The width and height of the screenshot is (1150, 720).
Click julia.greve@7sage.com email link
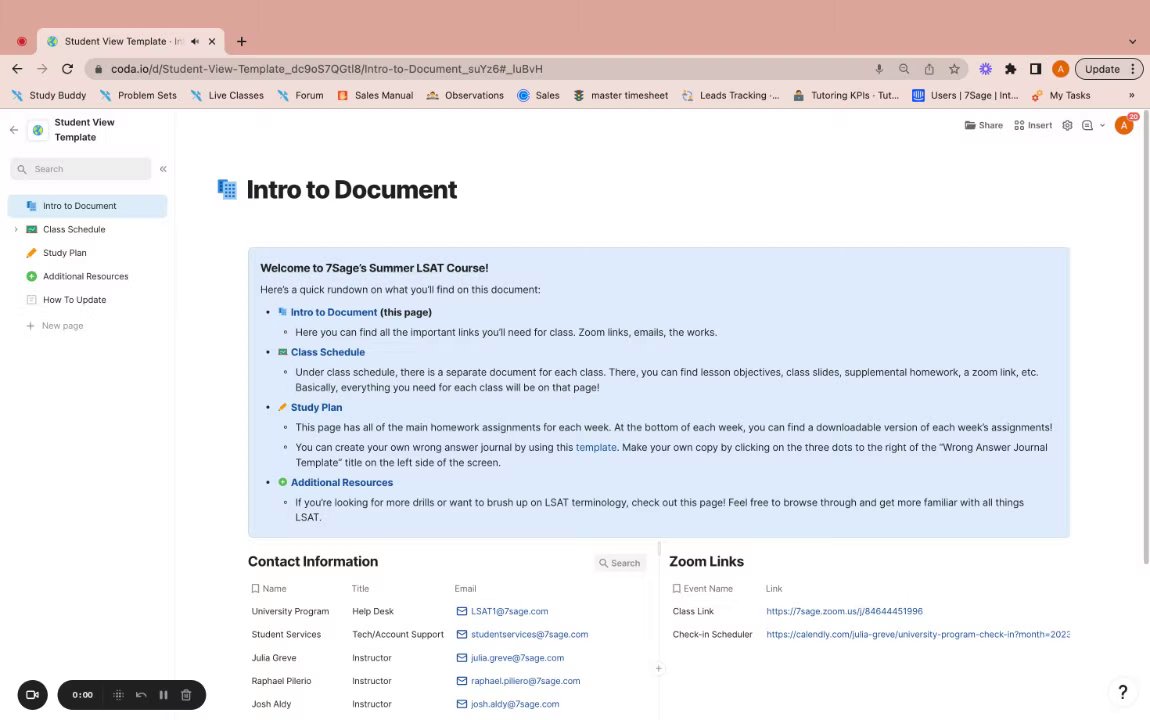[517, 658]
